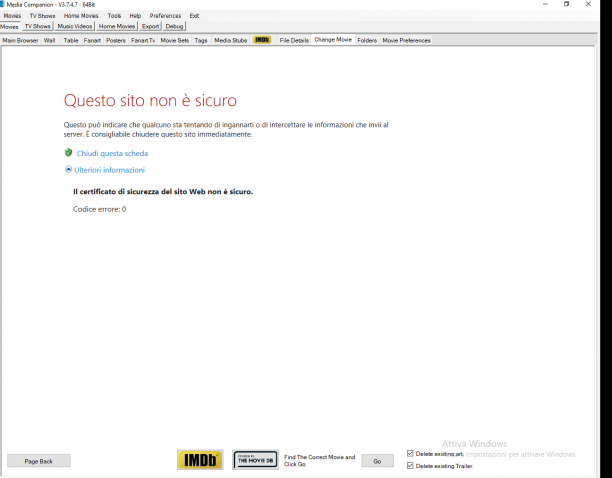Select the Wall tab
612x478 pixels.
50,40
